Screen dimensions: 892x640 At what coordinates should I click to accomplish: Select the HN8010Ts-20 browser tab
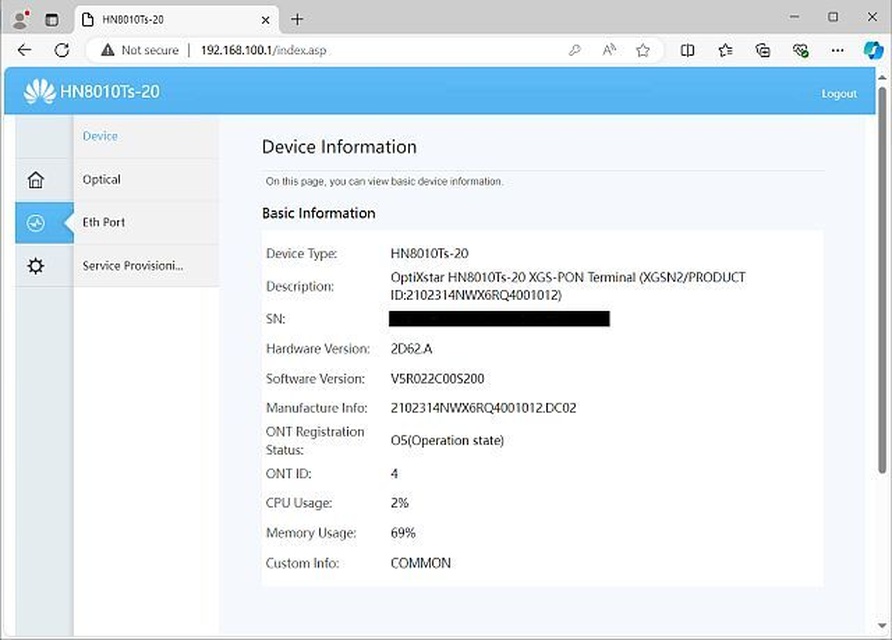click(x=176, y=20)
